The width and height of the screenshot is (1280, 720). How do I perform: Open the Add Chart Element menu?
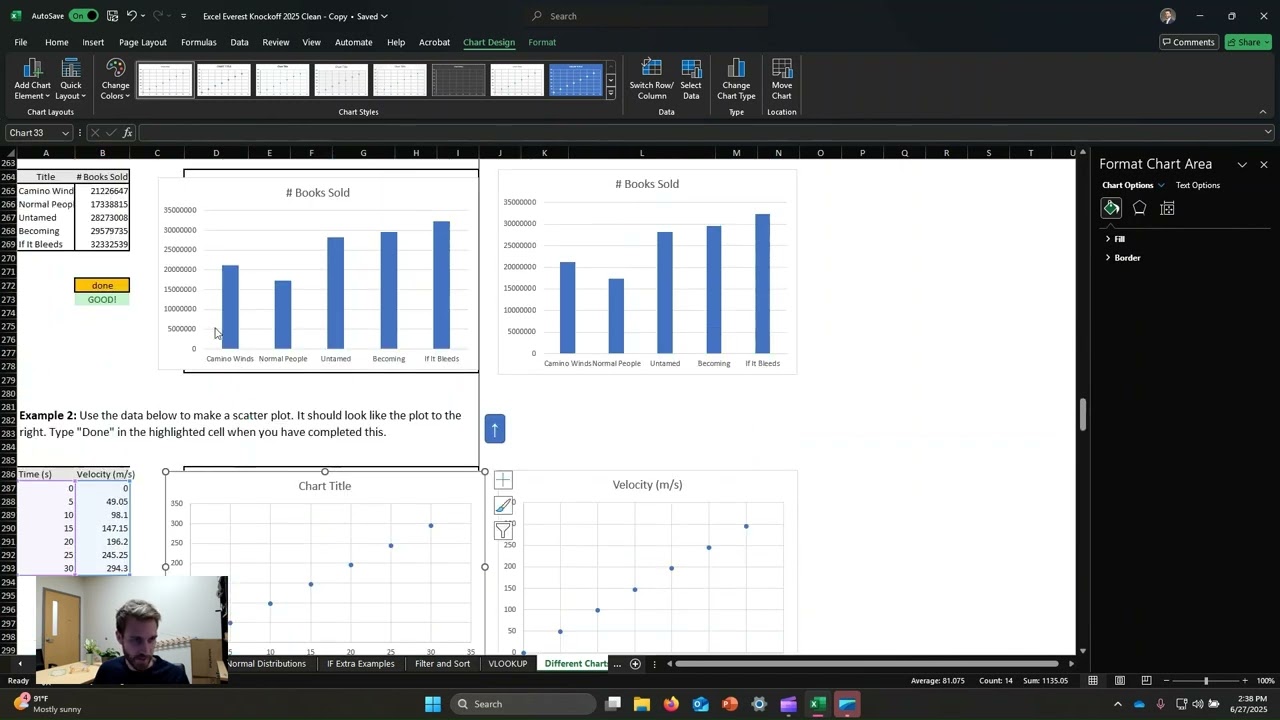point(32,79)
